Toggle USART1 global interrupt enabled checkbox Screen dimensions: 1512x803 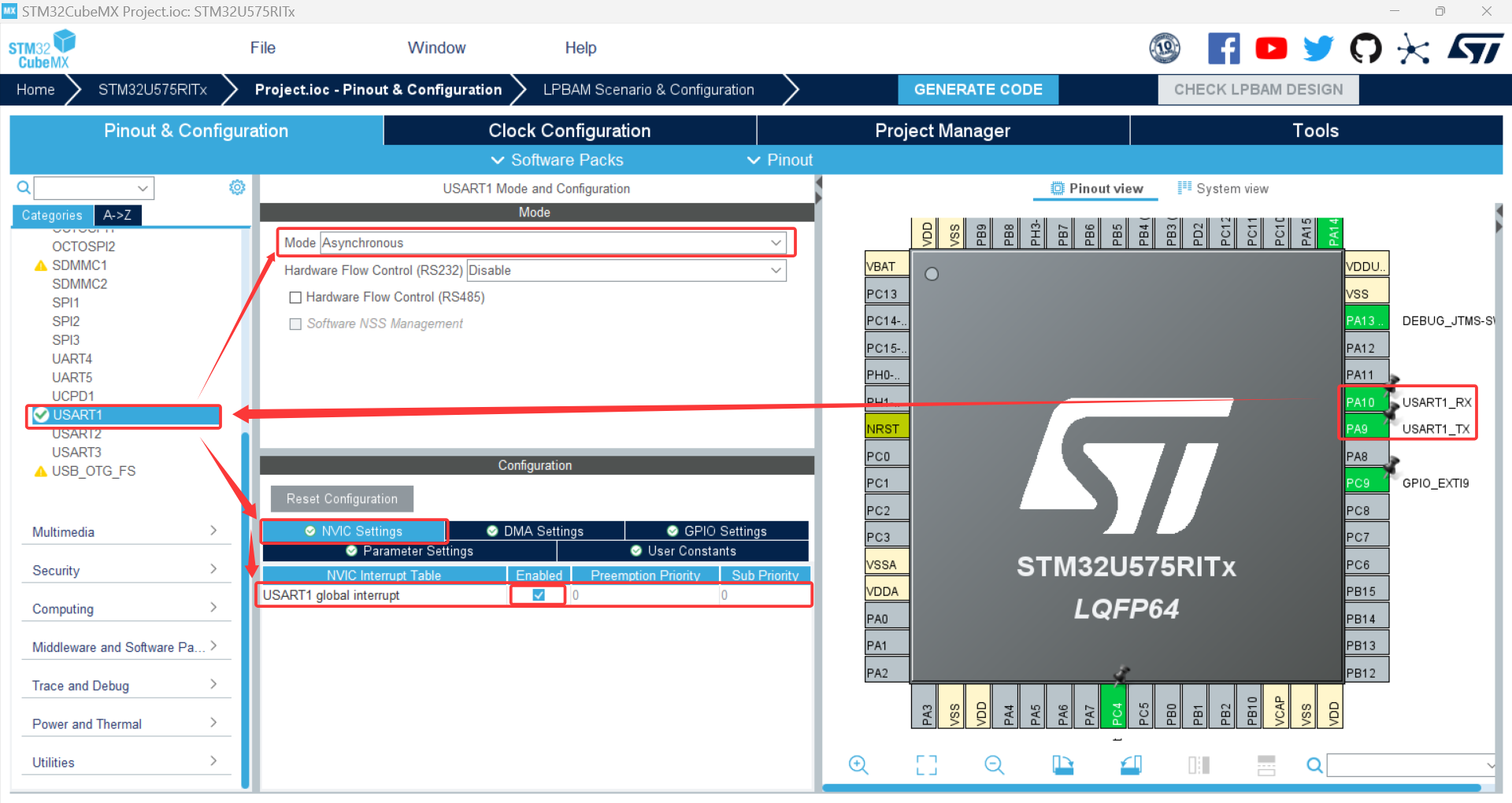tap(539, 595)
